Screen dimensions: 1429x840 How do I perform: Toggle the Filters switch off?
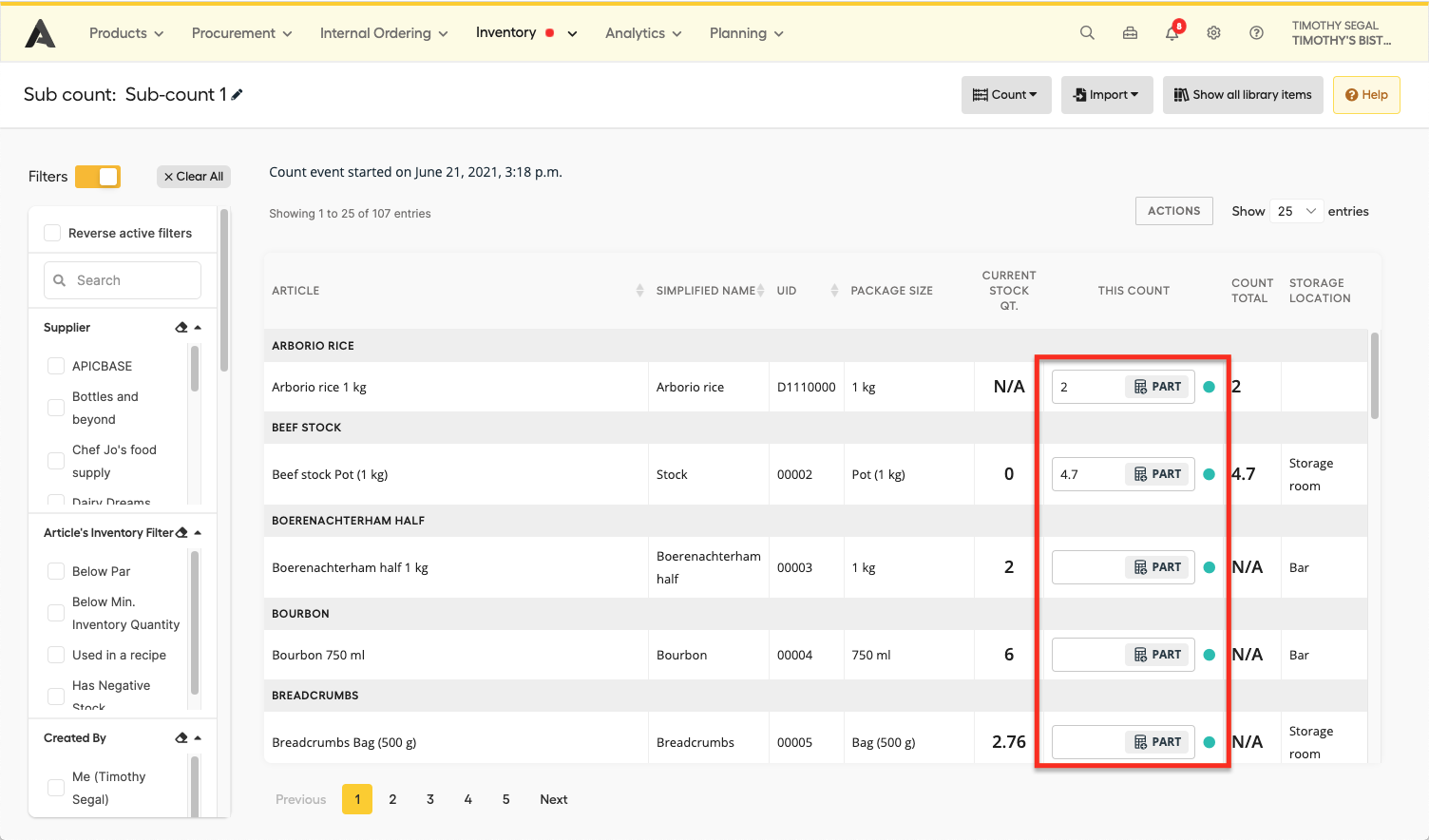[x=98, y=177]
